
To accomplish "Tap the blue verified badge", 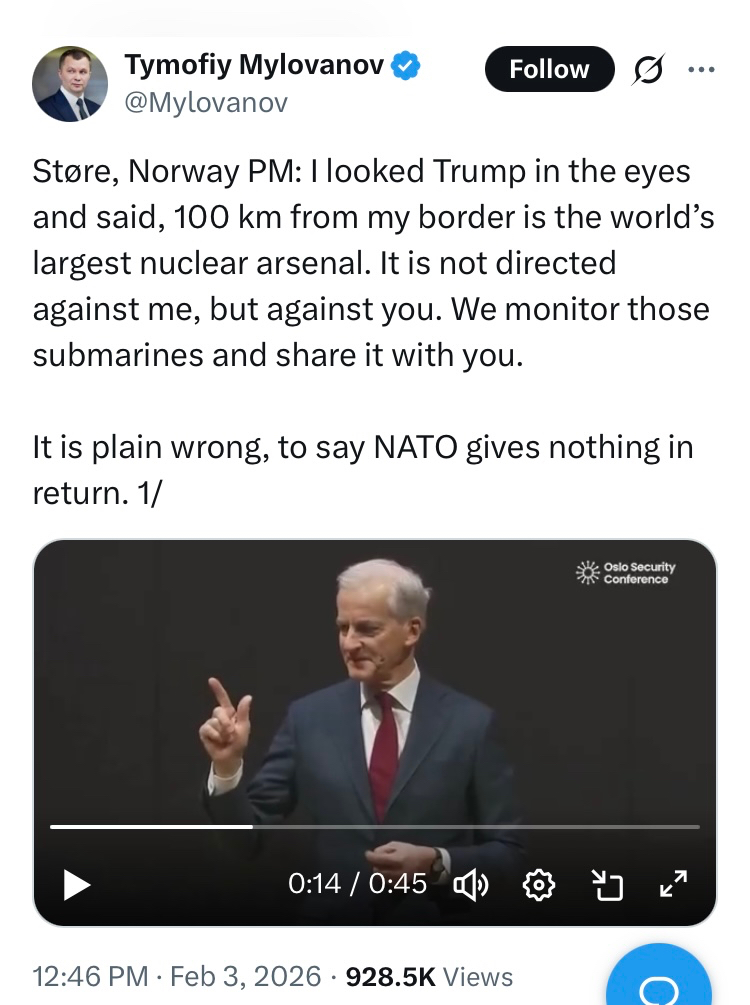I will tap(405, 67).
